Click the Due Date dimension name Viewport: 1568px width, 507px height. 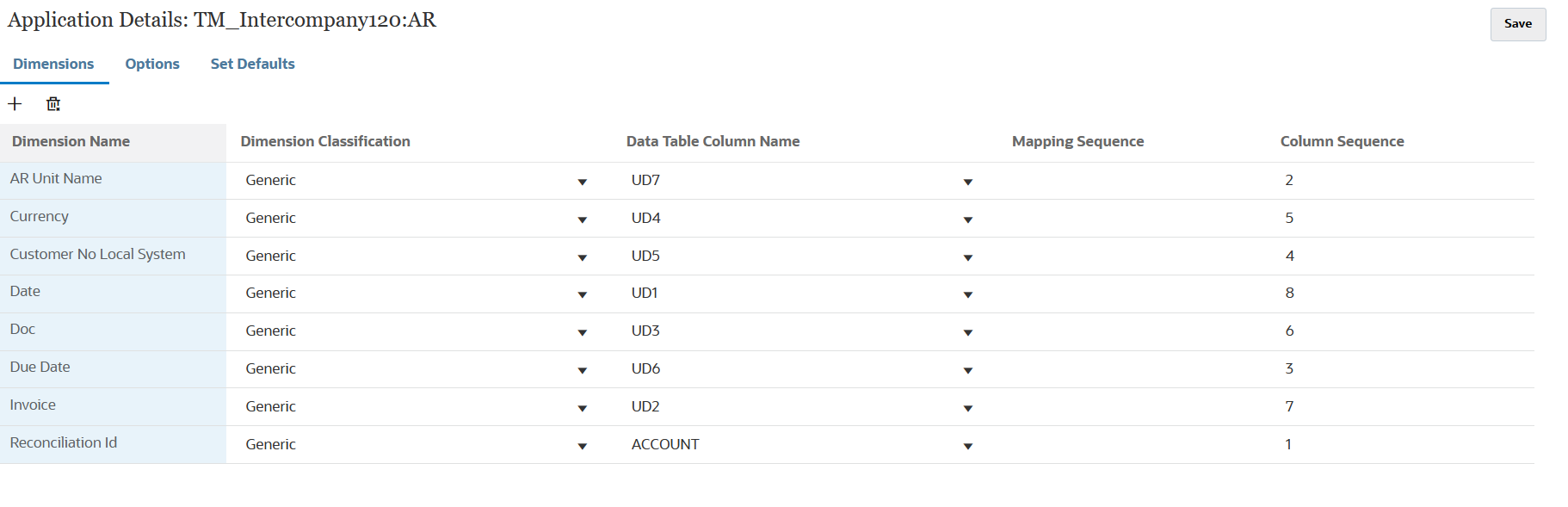click(x=40, y=368)
